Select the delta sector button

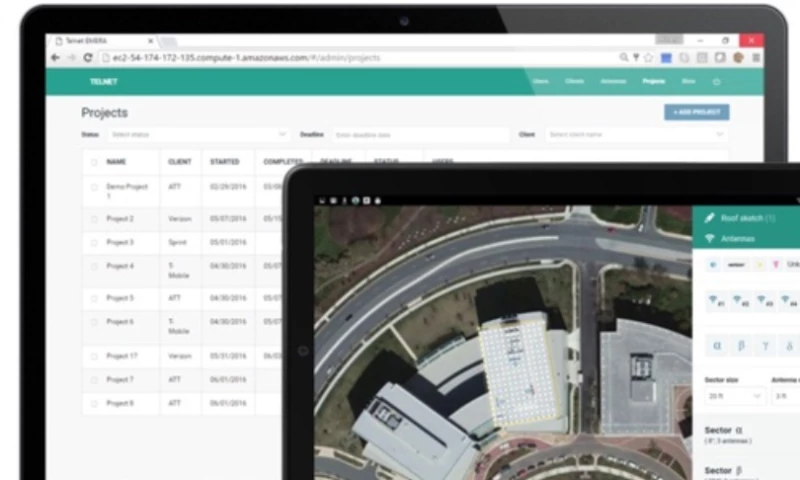click(x=789, y=346)
